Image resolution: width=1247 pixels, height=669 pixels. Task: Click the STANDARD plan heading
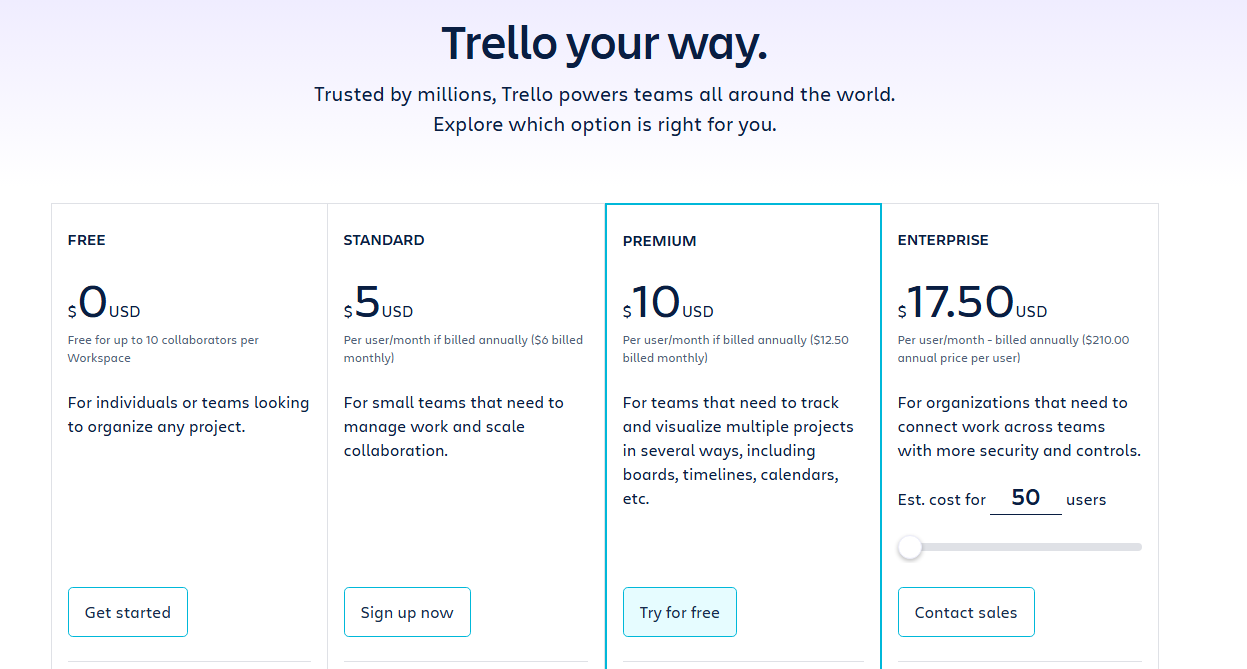[384, 240]
